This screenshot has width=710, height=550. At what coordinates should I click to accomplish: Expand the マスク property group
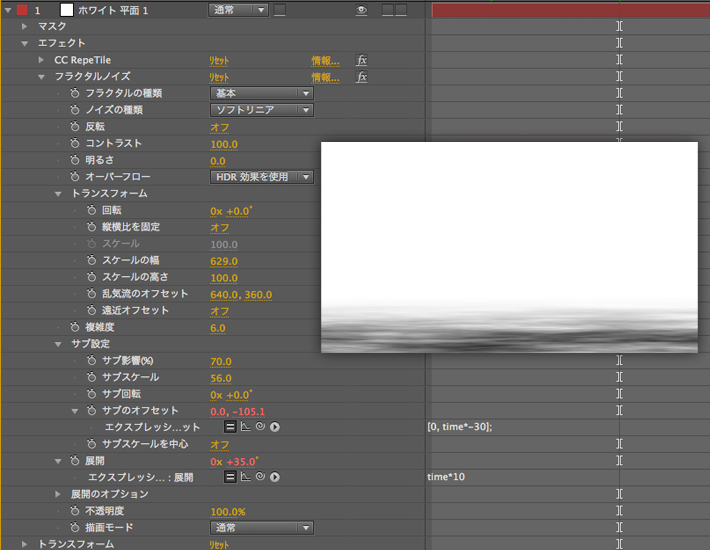point(25,26)
